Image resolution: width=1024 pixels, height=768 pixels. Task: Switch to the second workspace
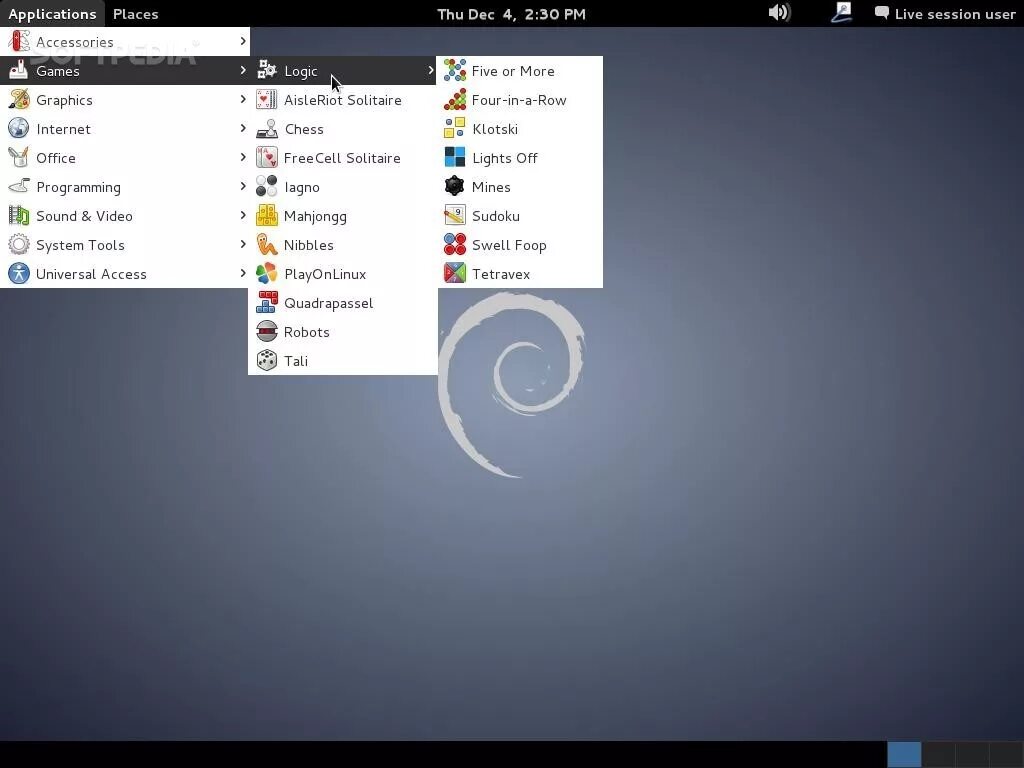[x=938, y=754]
